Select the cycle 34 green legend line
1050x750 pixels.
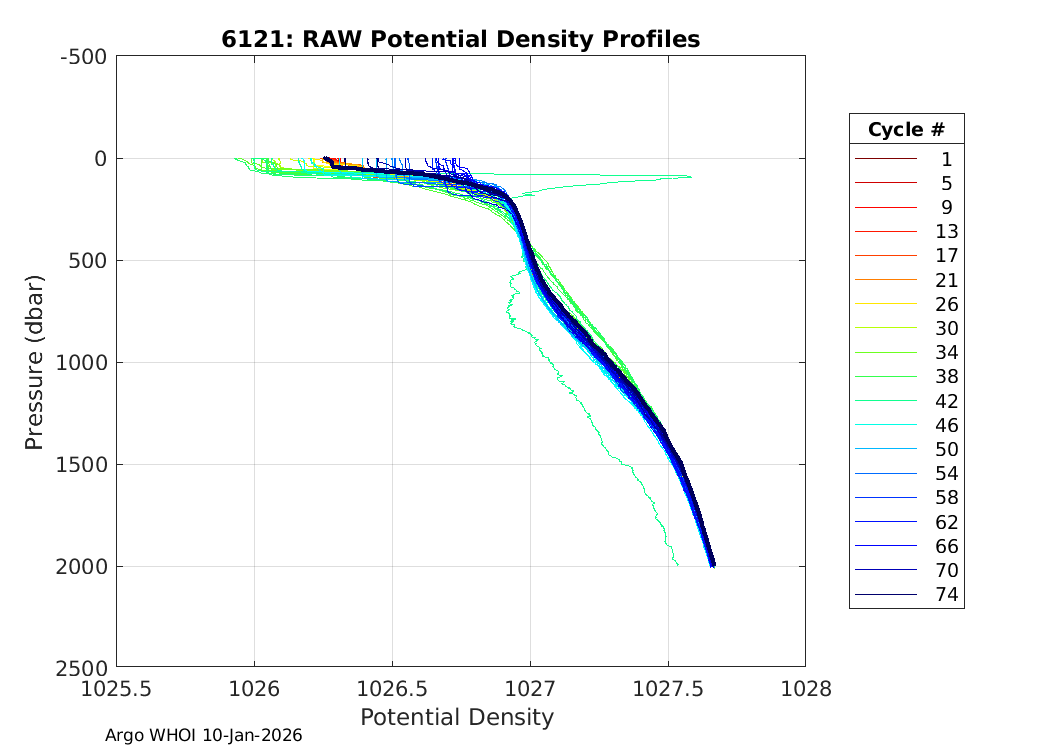886,353
